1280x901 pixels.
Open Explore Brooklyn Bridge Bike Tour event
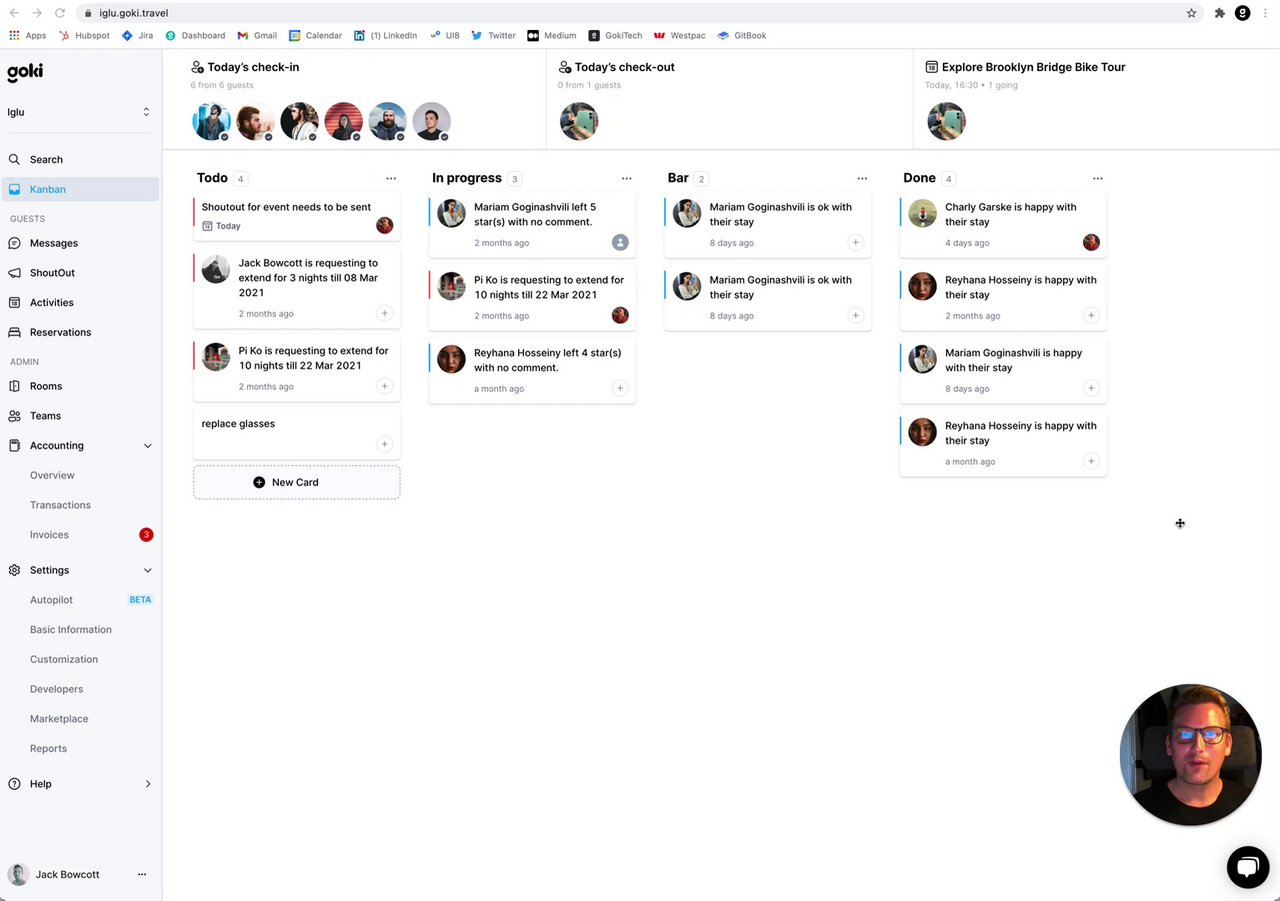point(1033,67)
